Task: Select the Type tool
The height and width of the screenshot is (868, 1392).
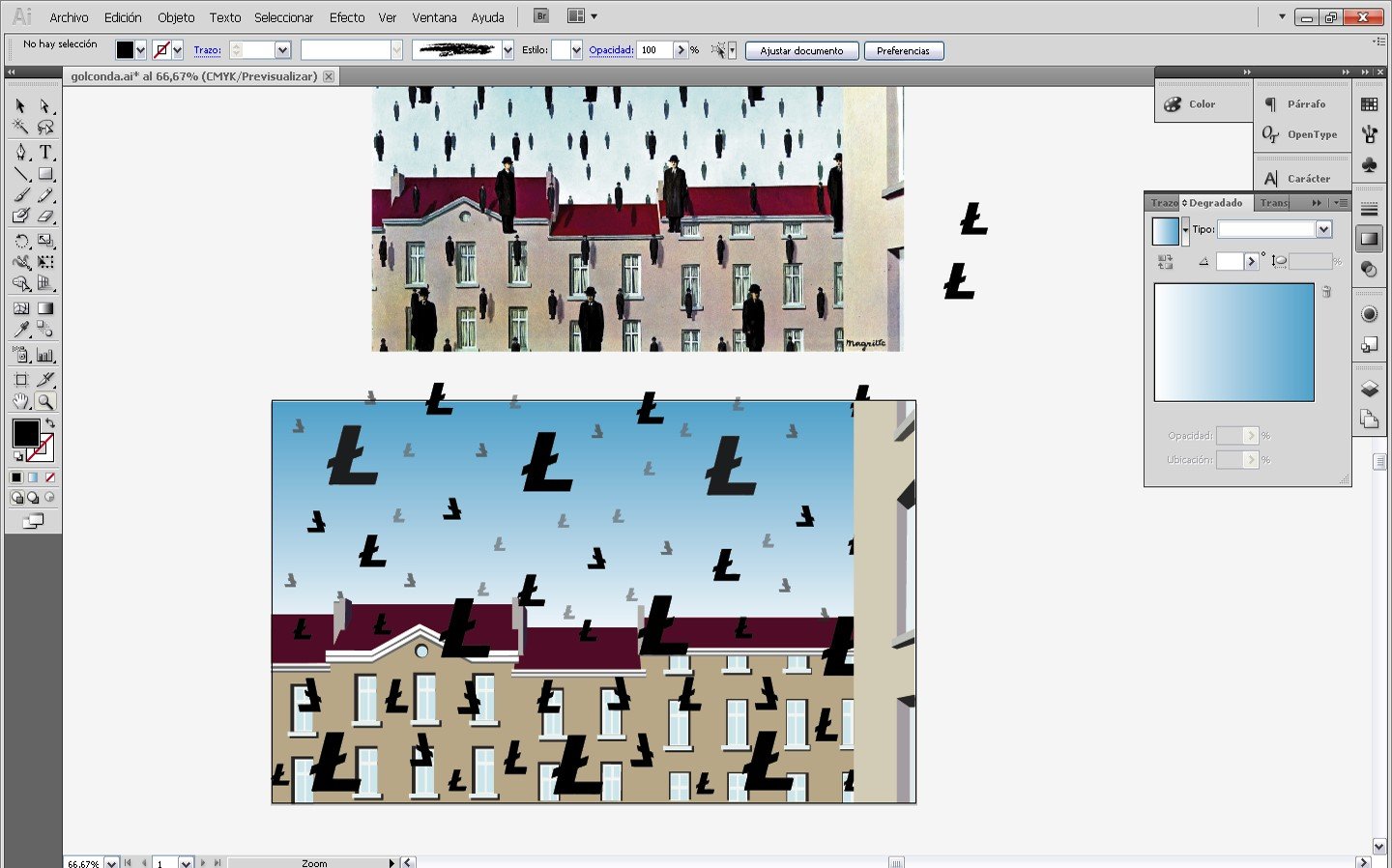Action: (x=45, y=153)
